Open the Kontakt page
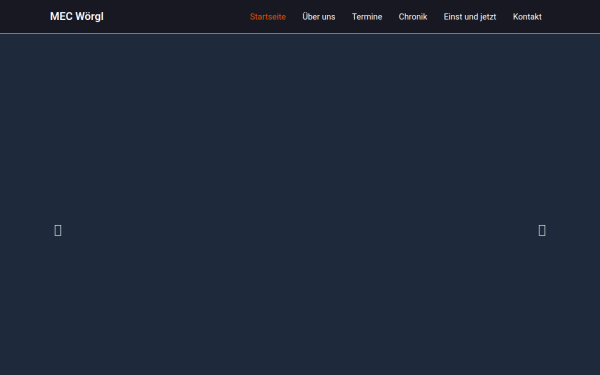 [527, 17]
